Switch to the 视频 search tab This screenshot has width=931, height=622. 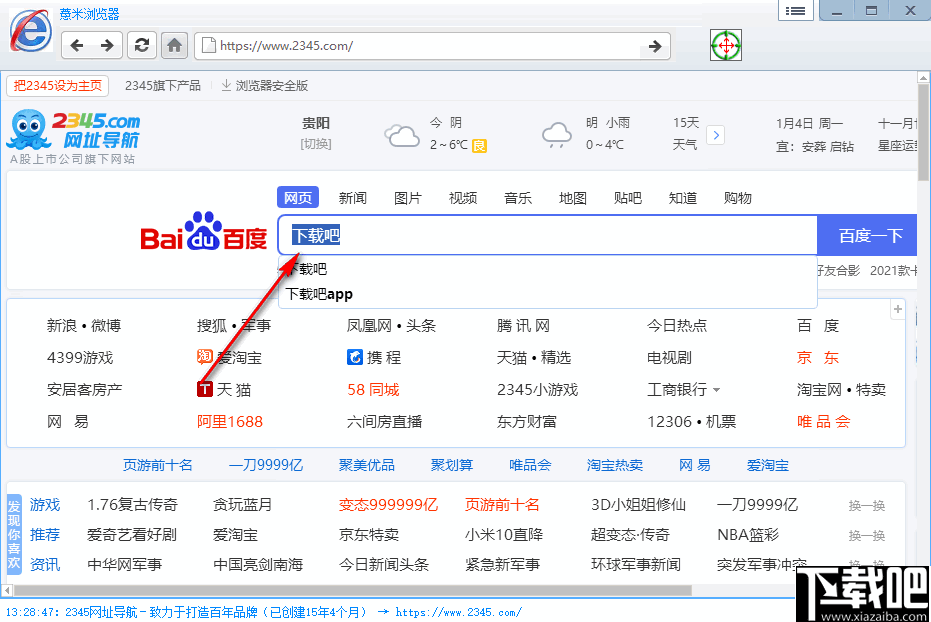(x=463, y=198)
